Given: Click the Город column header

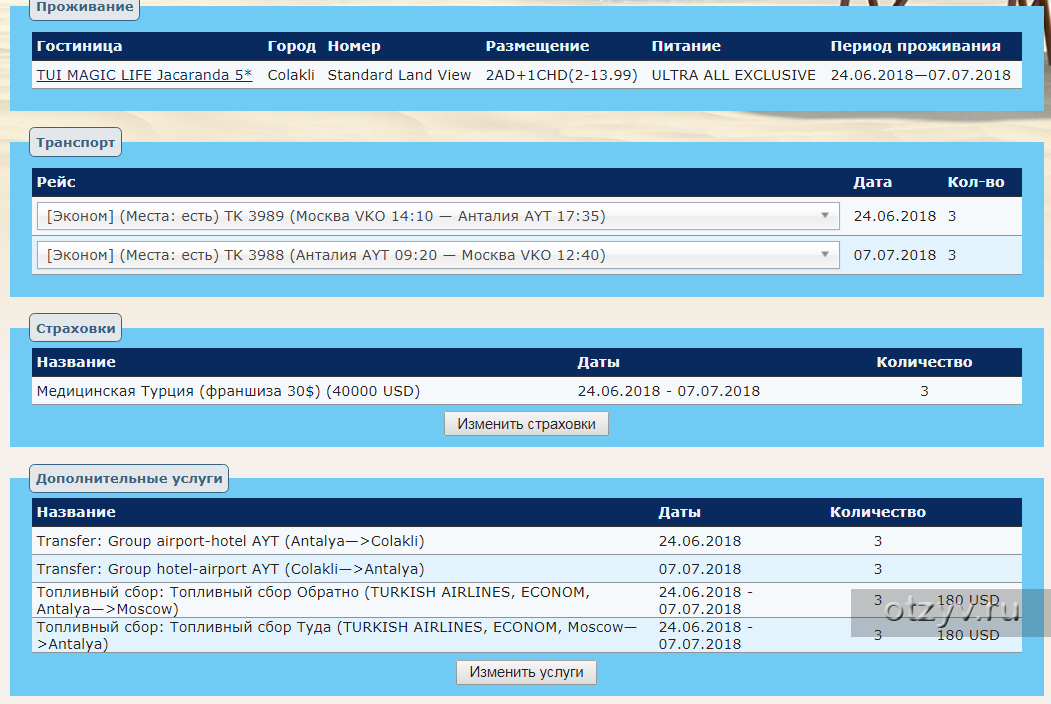Looking at the screenshot, I should pyautogui.click(x=292, y=46).
